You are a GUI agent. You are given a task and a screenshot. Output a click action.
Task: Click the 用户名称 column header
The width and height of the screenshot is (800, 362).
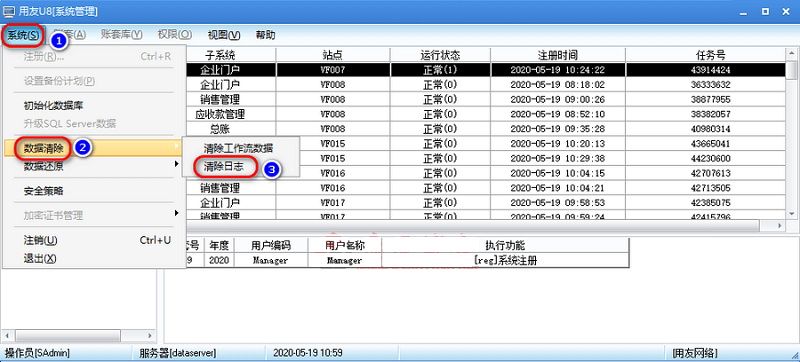(345, 246)
